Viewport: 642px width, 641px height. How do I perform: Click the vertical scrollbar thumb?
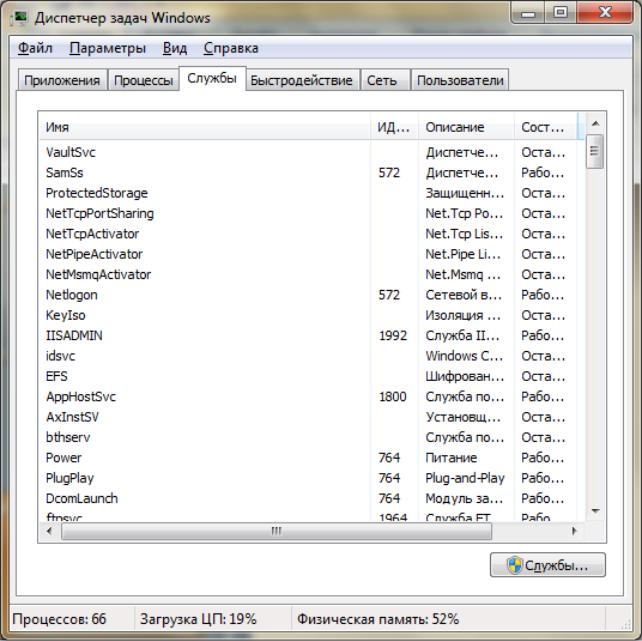595,151
